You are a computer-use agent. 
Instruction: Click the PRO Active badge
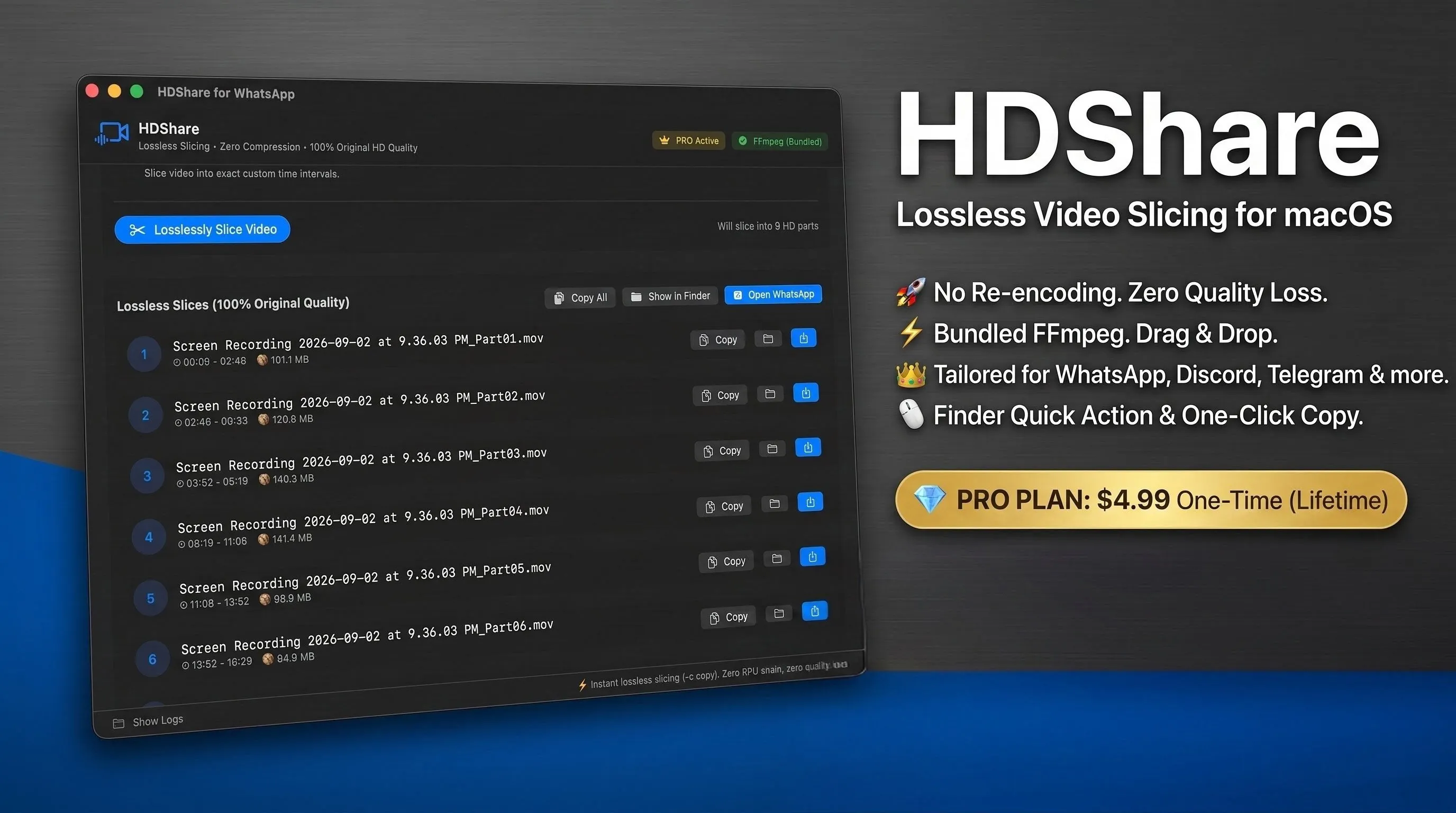point(688,140)
